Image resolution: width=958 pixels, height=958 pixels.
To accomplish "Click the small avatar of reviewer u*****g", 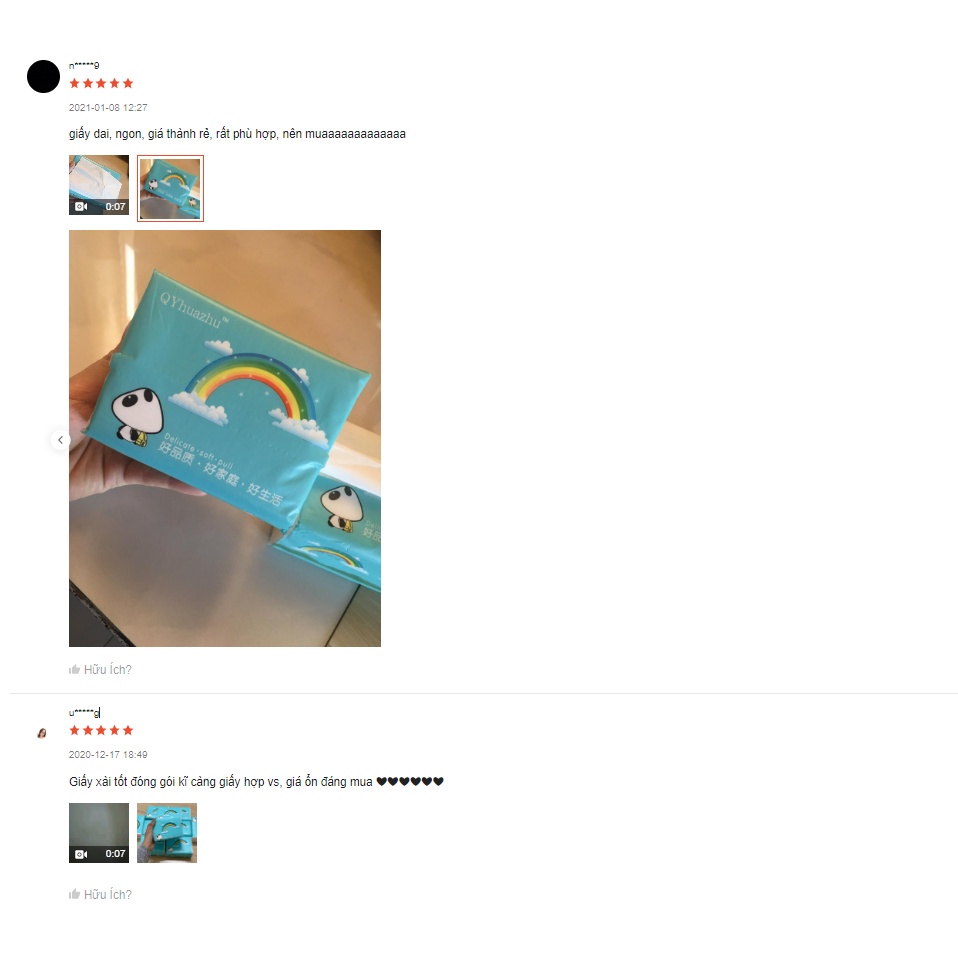I will click(x=42, y=733).
